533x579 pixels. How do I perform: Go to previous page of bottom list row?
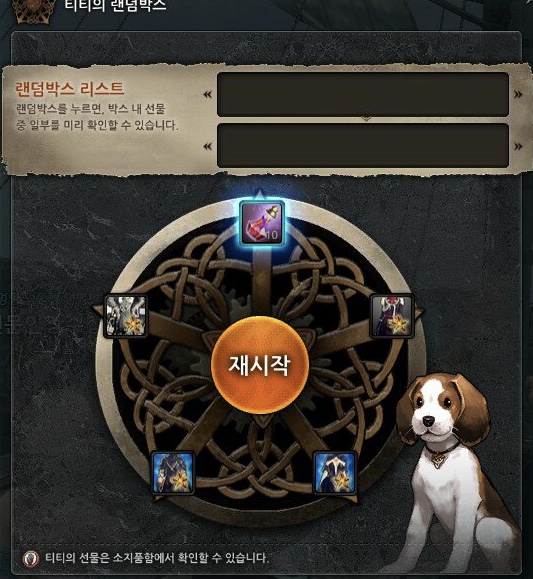[208, 147]
